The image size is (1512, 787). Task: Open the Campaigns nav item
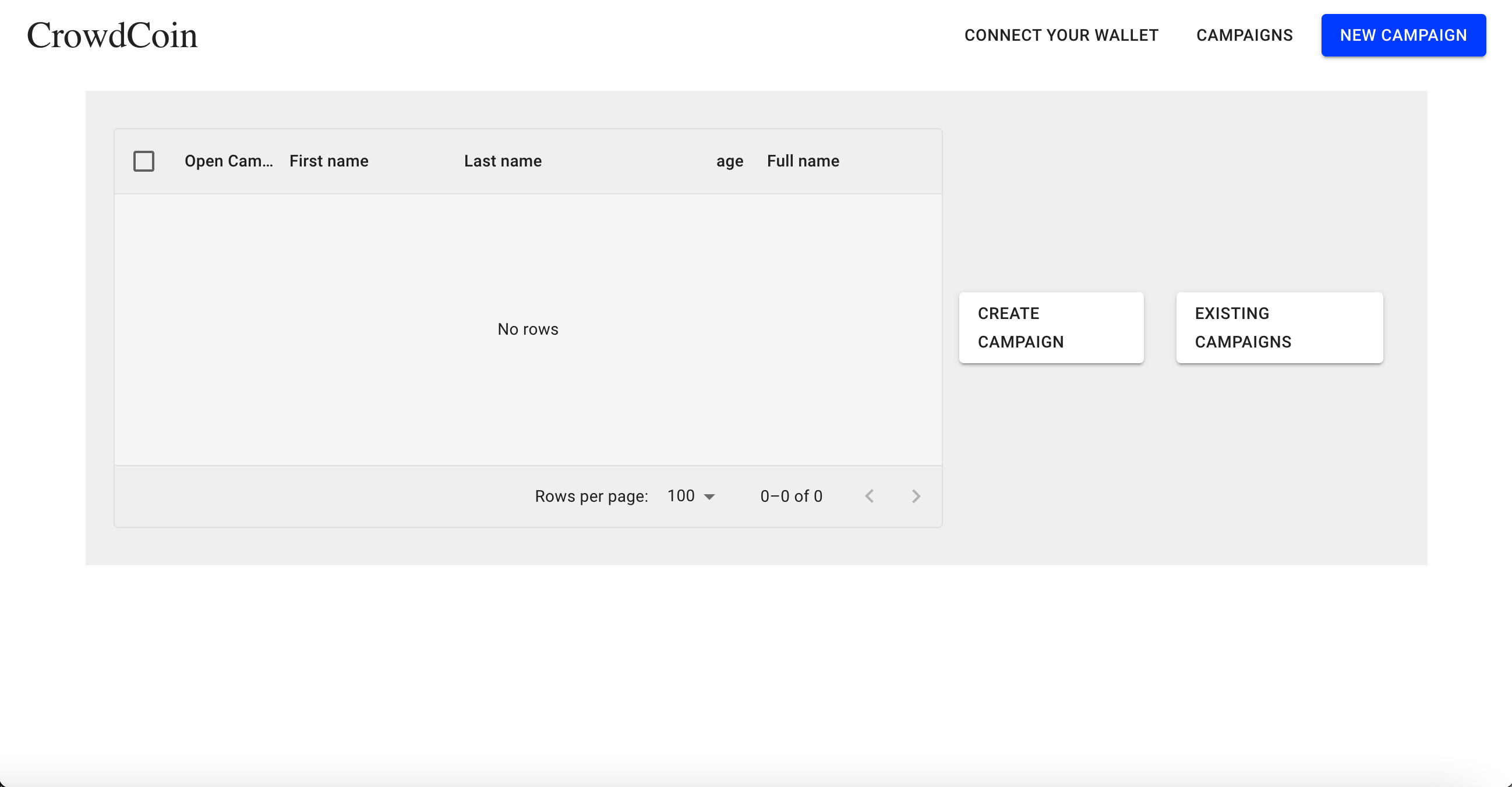coord(1244,35)
